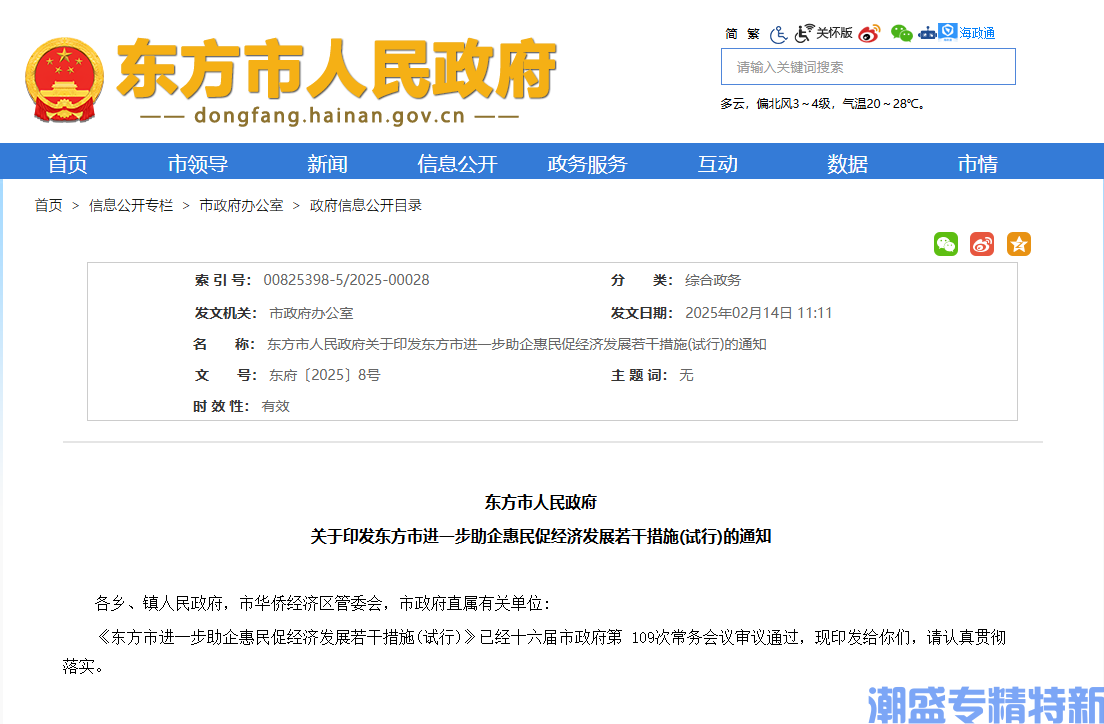Open the 政务服务 navigation menu item
Viewport: 1104px width, 724px height.
587,164
